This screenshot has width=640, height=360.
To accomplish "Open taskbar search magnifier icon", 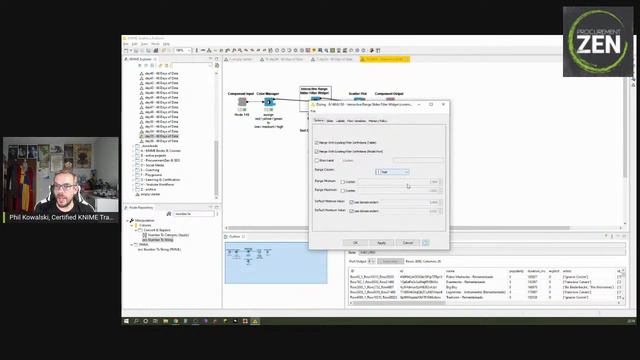I will [x=136, y=321].
